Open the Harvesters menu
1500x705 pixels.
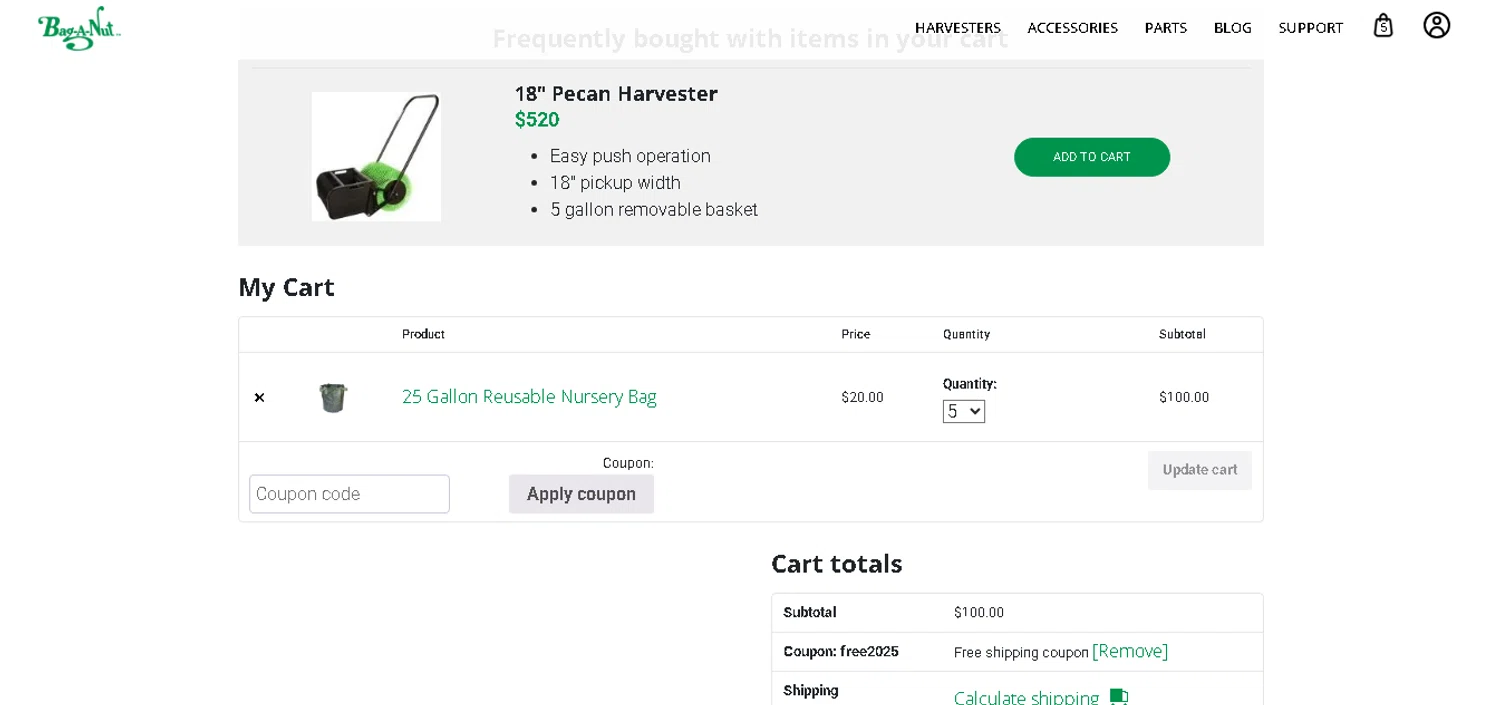(x=958, y=28)
